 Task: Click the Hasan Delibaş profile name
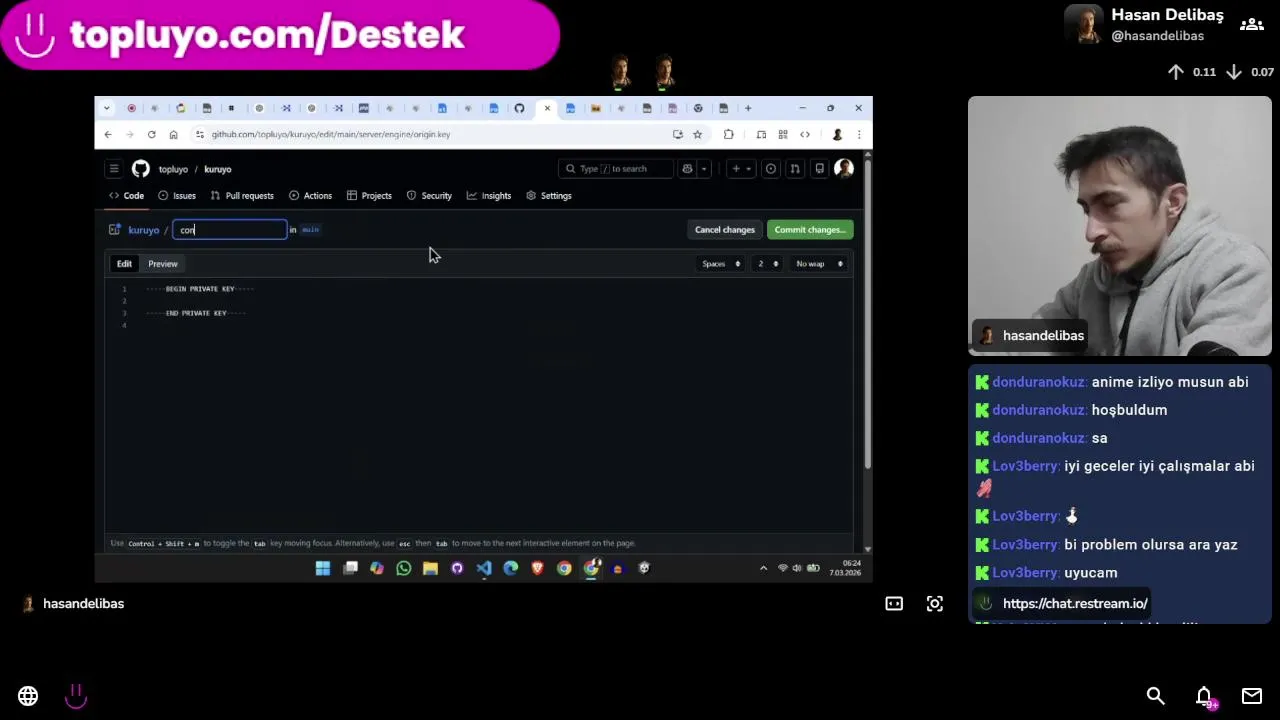[1167, 15]
